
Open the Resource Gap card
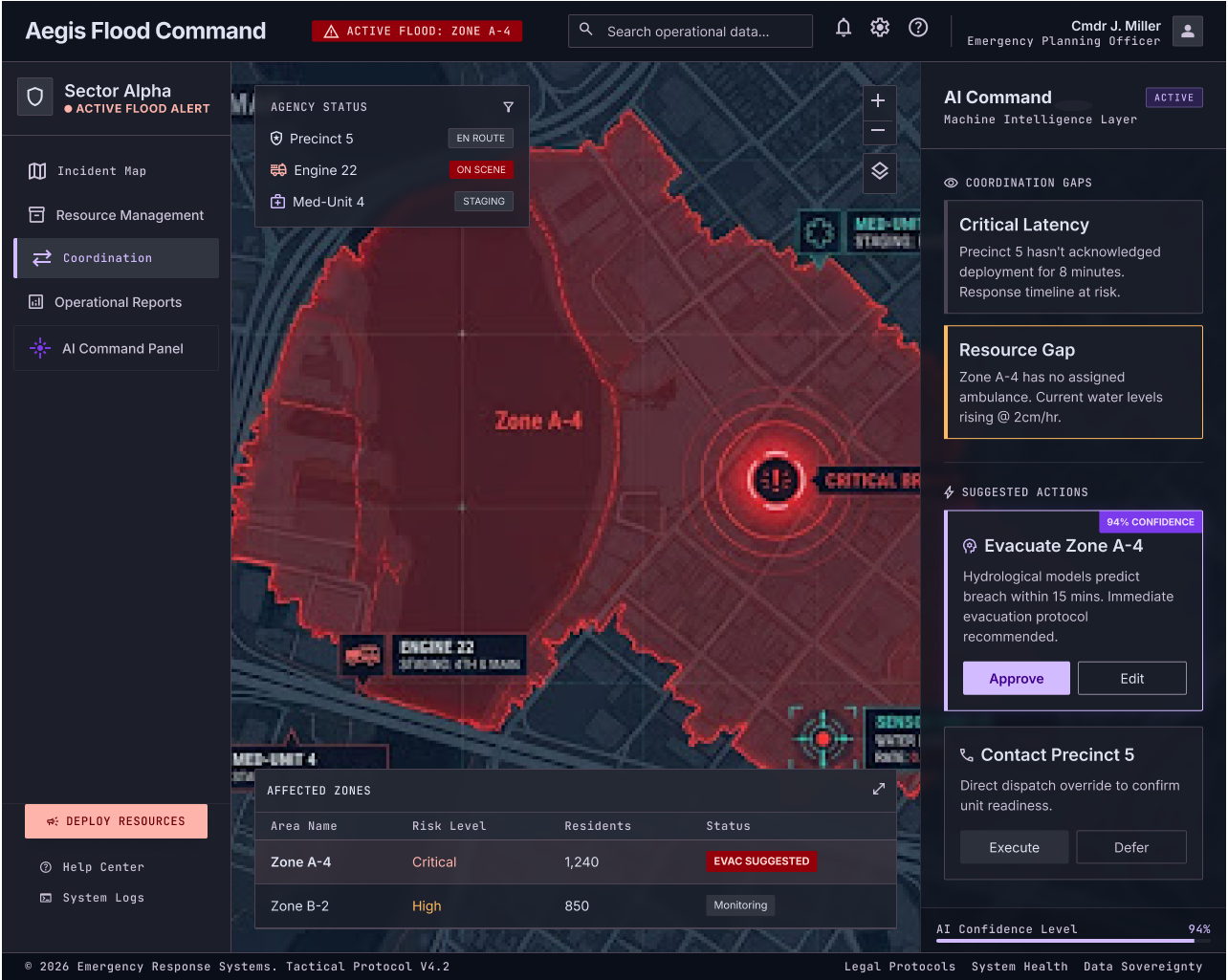click(1073, 382)
